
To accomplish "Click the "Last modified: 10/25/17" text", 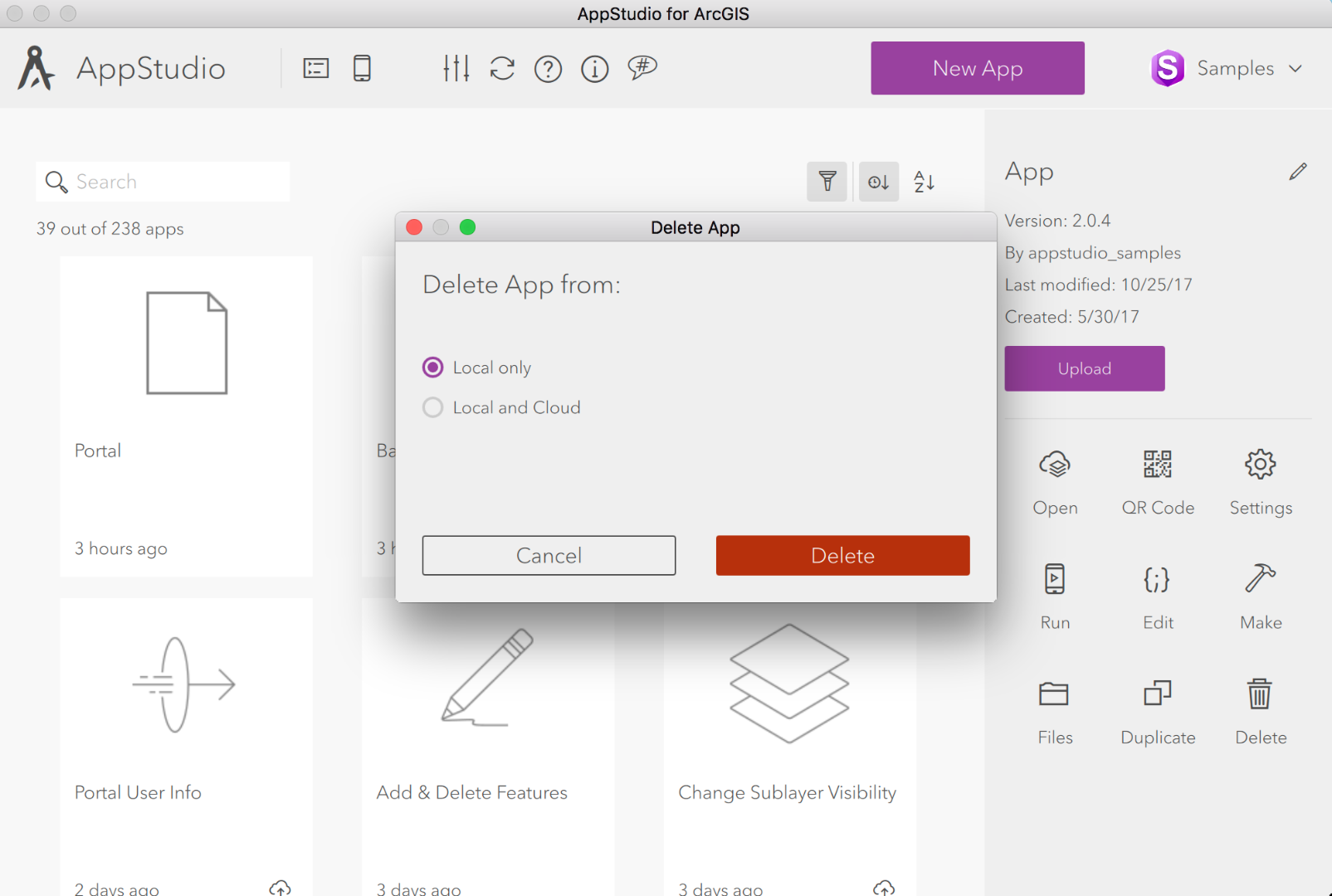I will (1099, 285).
